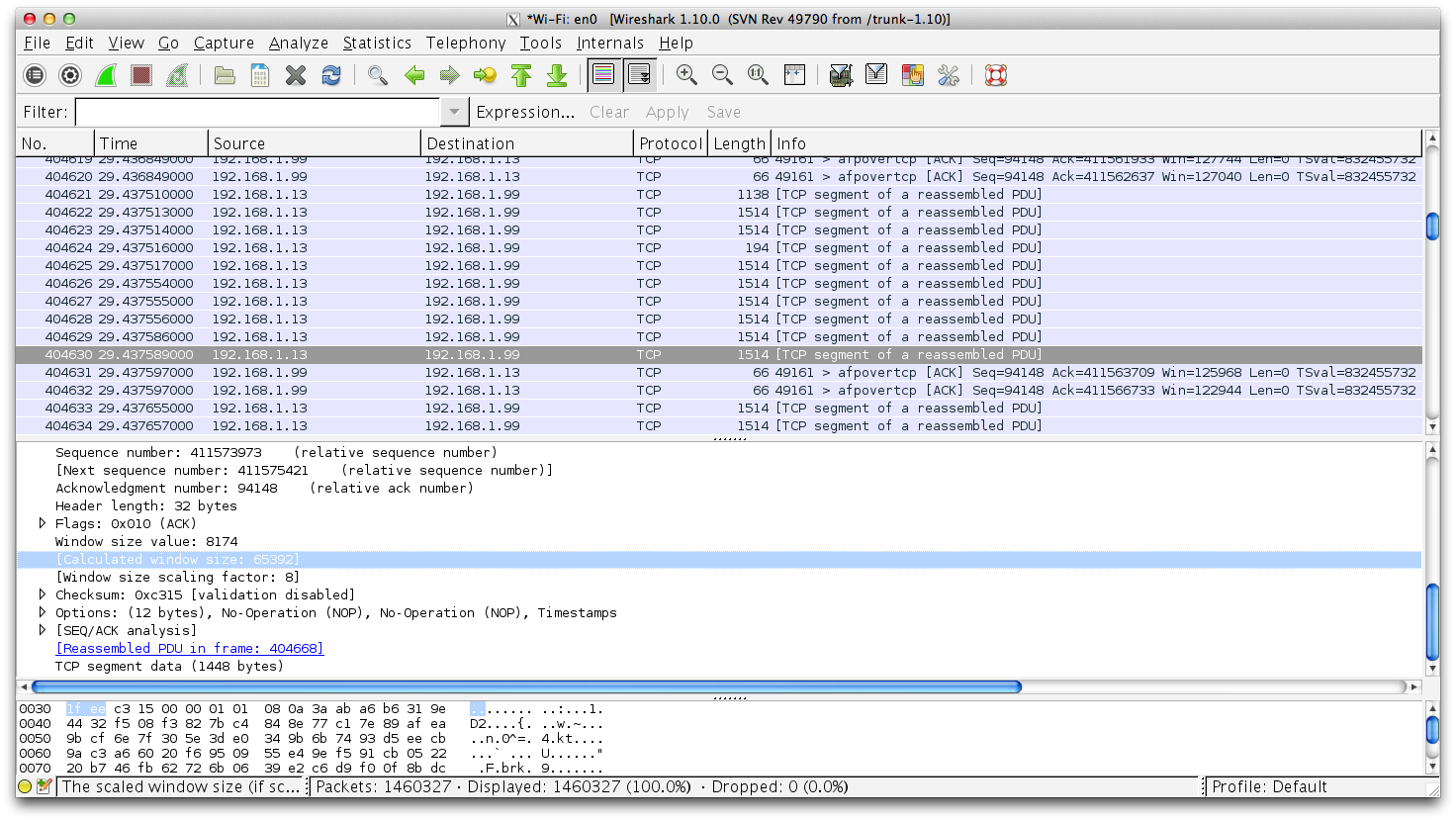Edit display filters icon
1456x821 pixels.
coord(876,75)
